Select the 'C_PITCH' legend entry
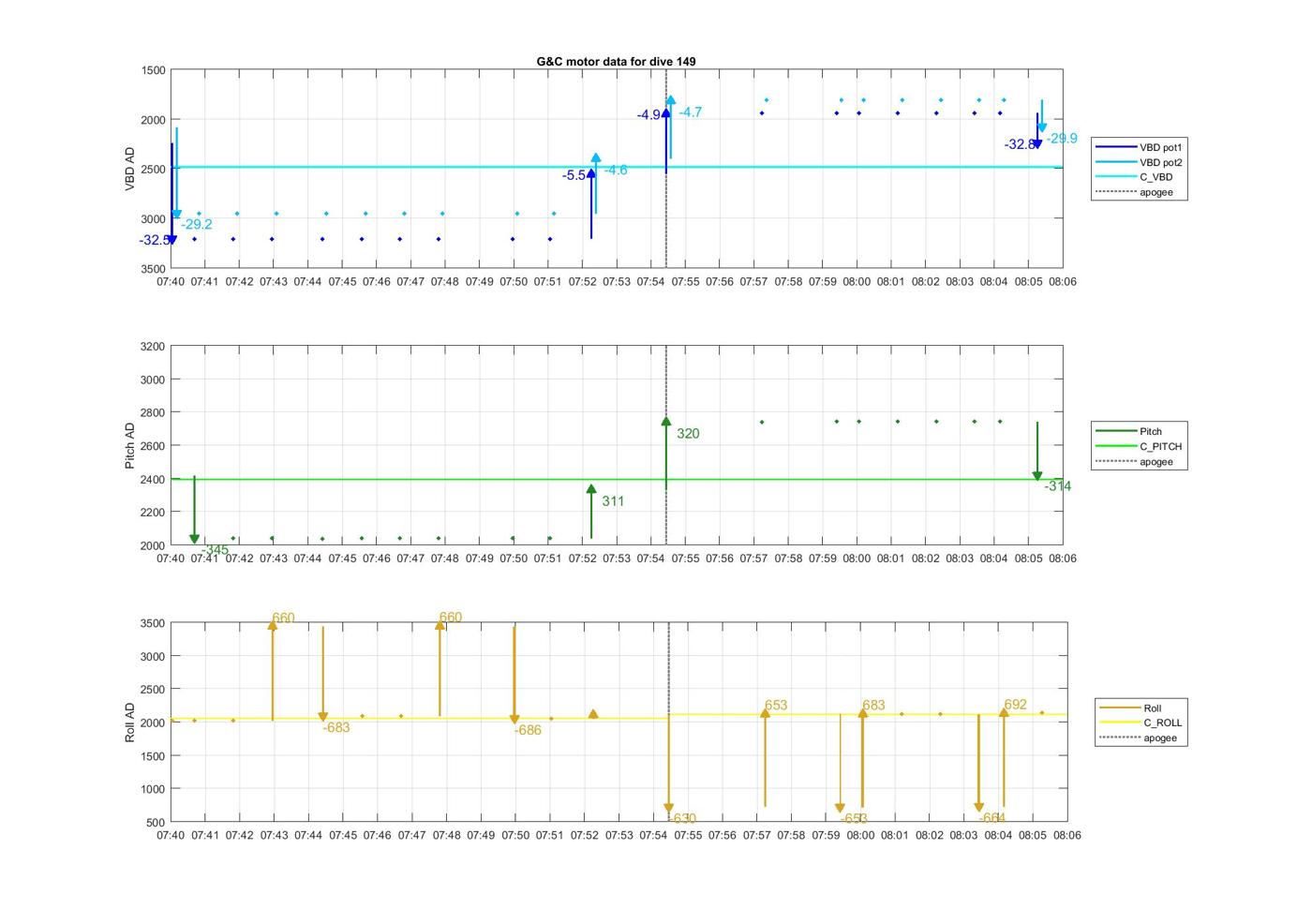The image size is (1312, 924). [1141, 446]
